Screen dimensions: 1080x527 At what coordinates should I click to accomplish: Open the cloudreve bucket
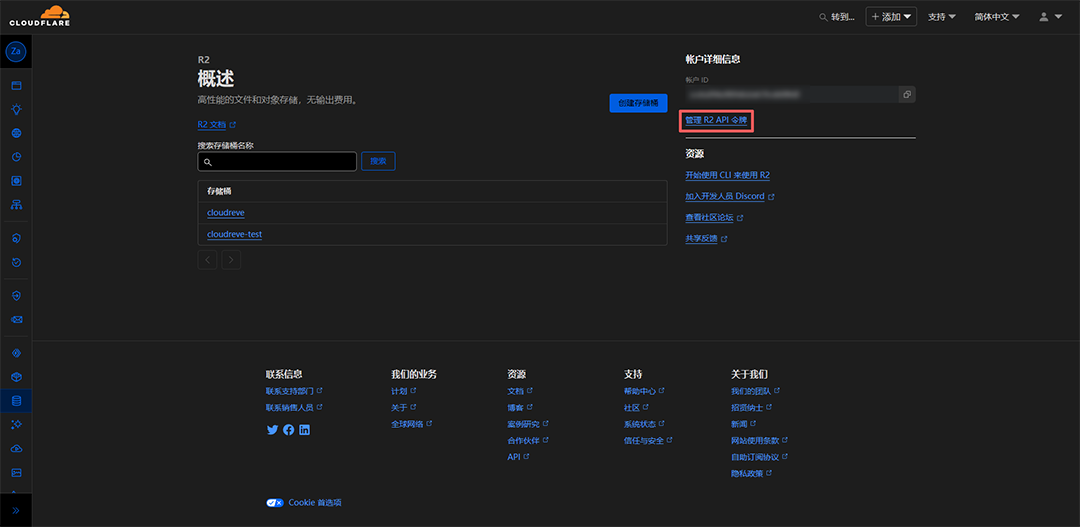(x=226, y=213)
